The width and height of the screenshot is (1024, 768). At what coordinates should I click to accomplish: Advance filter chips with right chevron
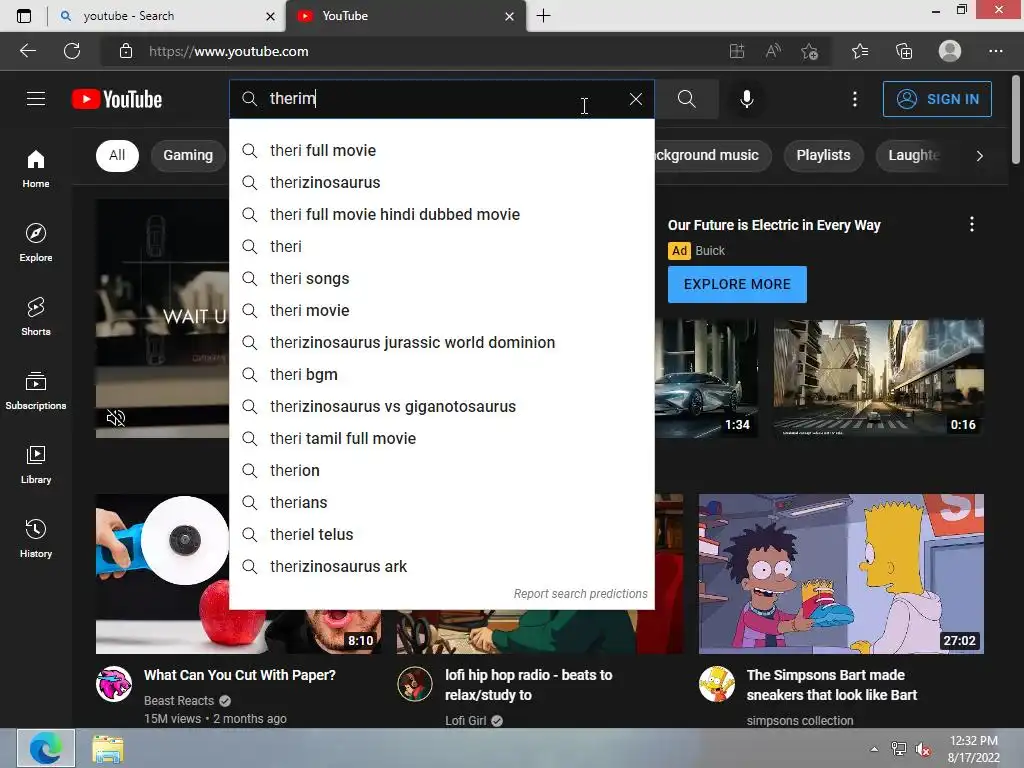(x=979, y=155)
